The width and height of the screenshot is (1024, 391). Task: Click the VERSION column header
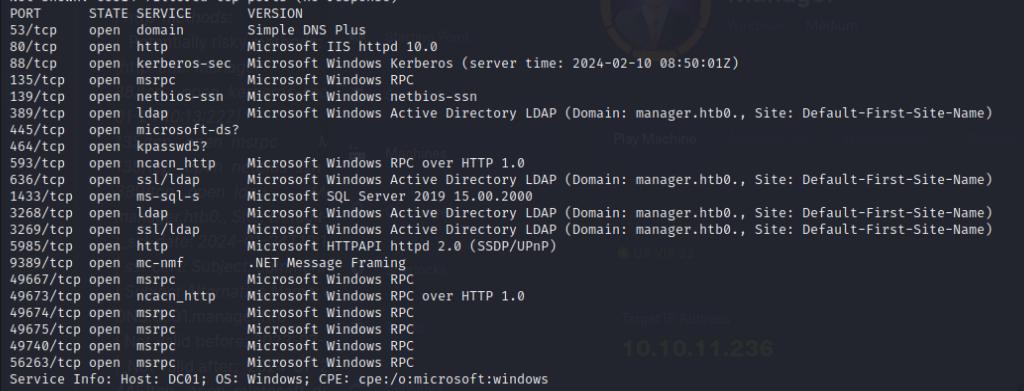point(275,13)
